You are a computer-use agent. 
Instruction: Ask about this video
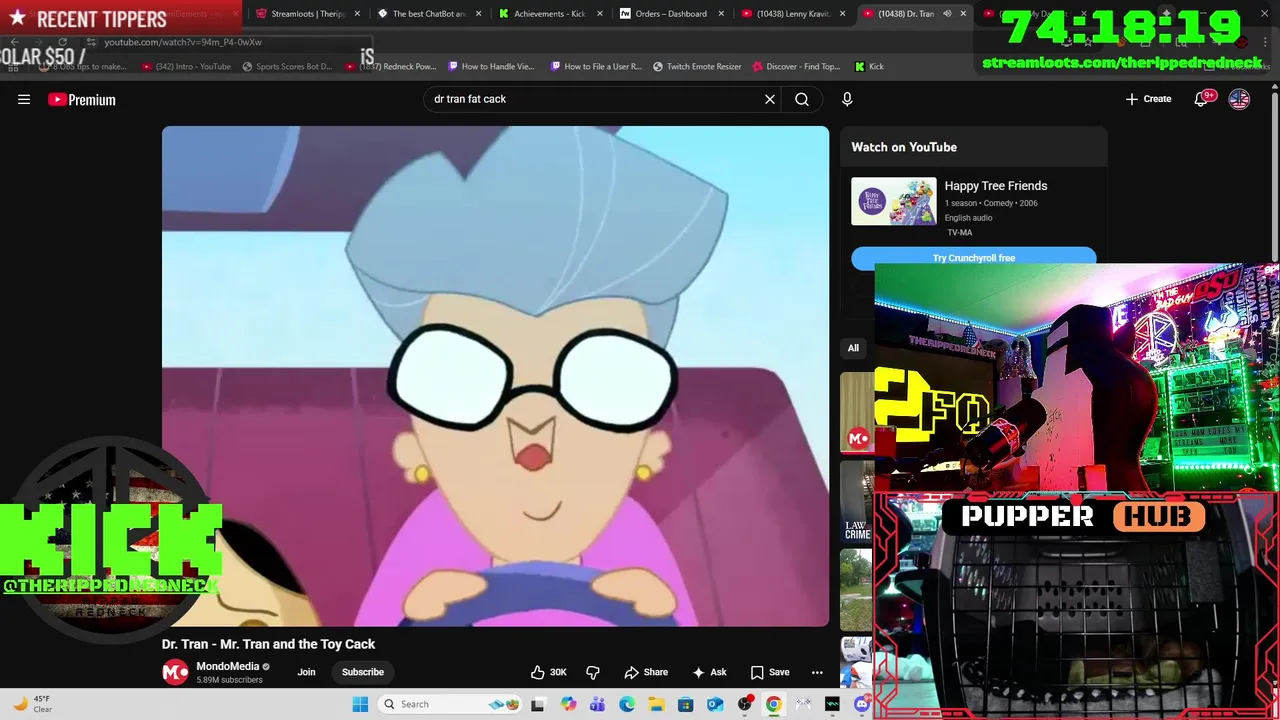pos(709,672)
